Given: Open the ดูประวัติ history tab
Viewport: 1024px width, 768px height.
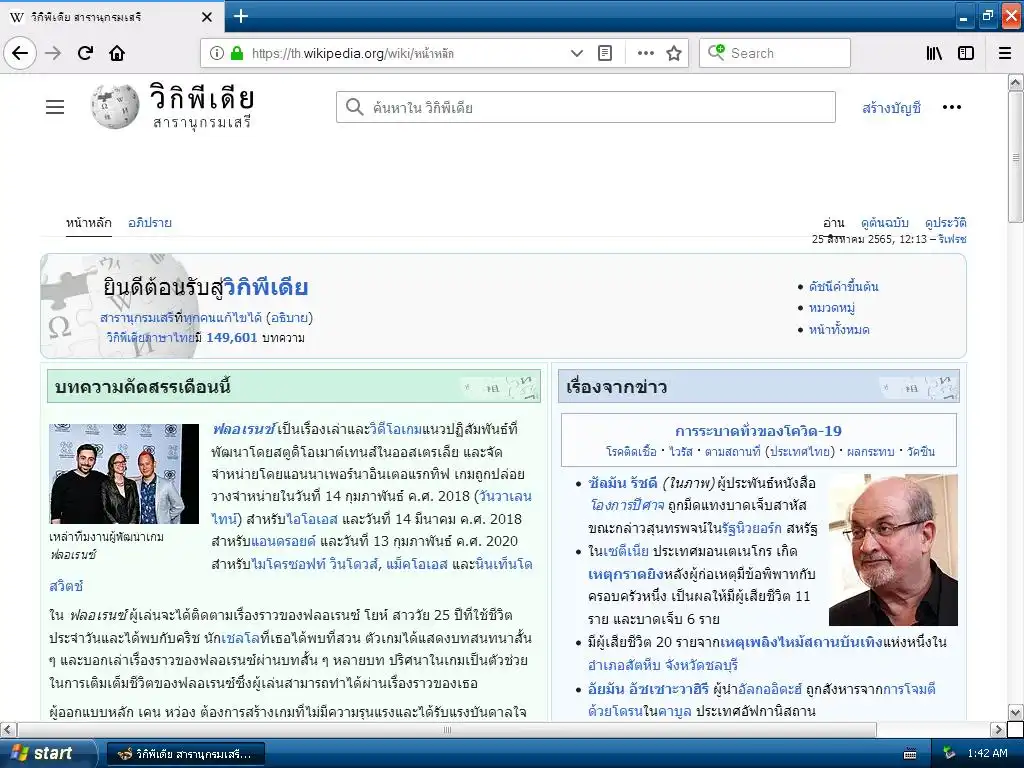Looking at the screenshot, I should point(946,223).
